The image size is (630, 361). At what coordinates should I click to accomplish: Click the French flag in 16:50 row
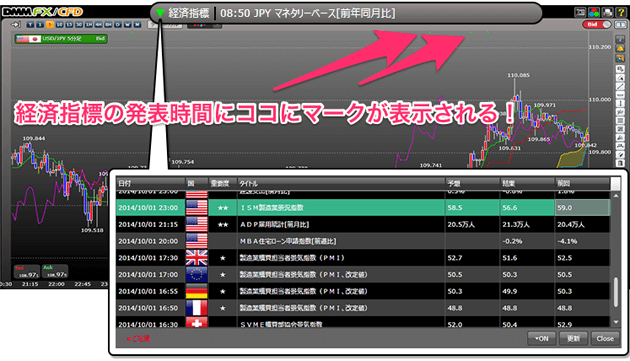[196, 308]
